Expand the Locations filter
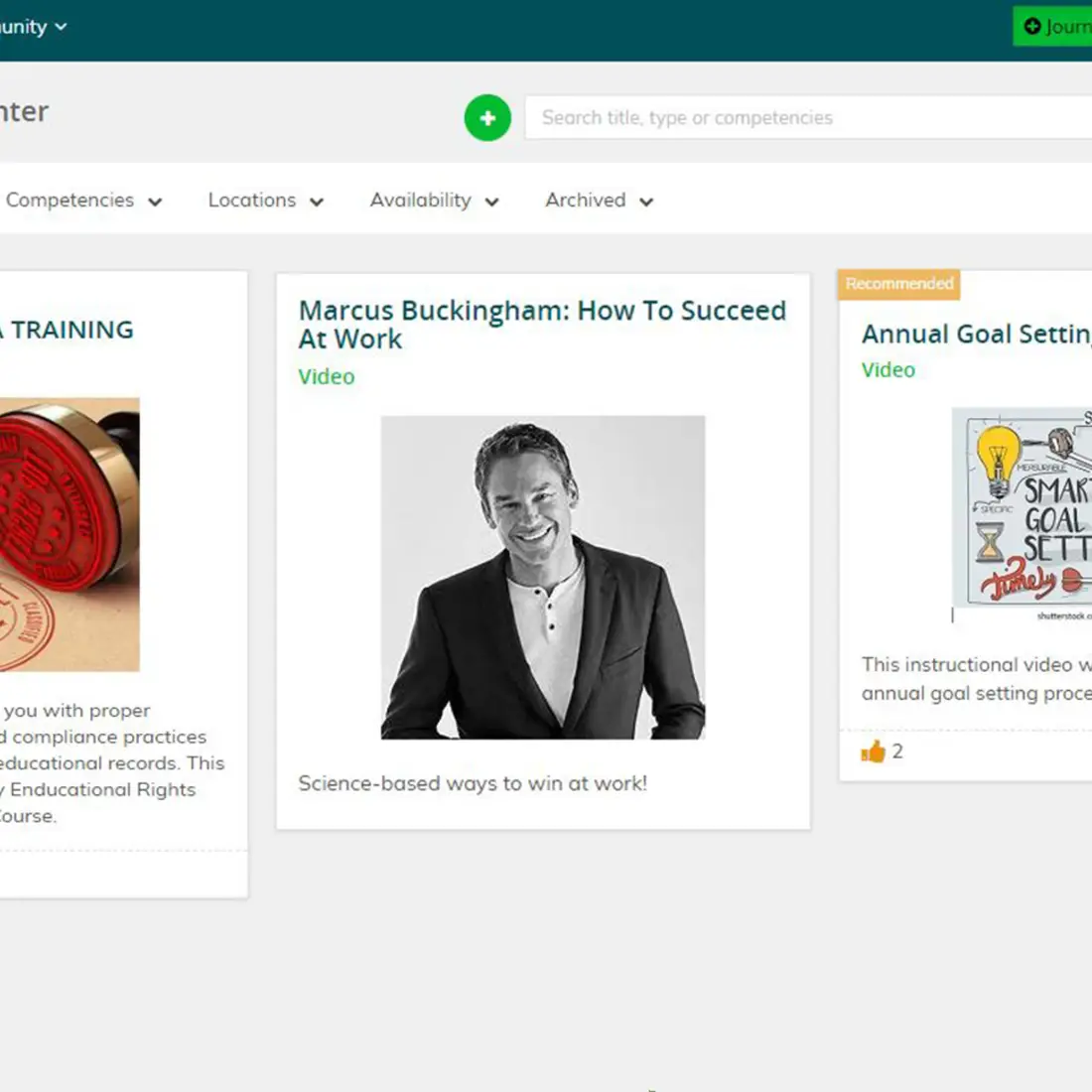 click(264, 201)
